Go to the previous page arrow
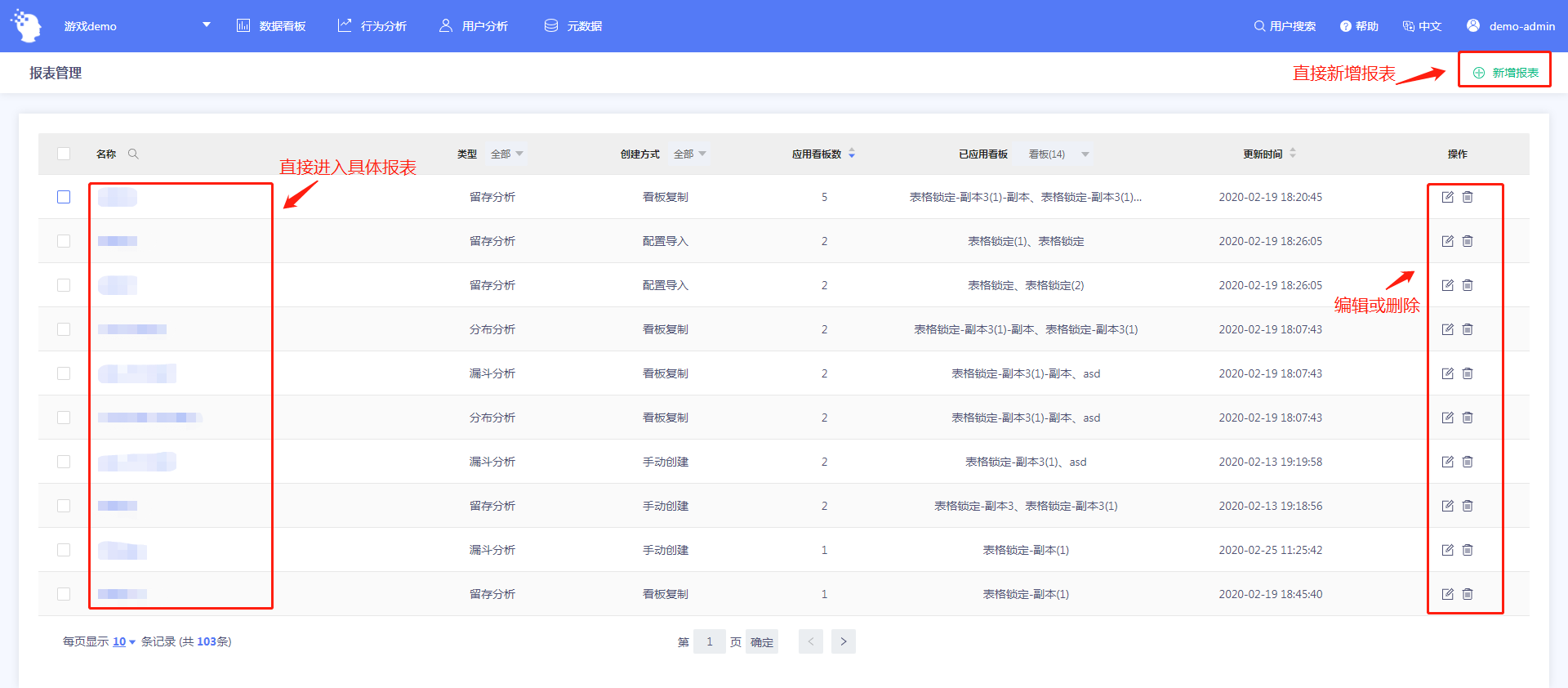The height and width of the screenshot is (688, 1568). (811, 641)
